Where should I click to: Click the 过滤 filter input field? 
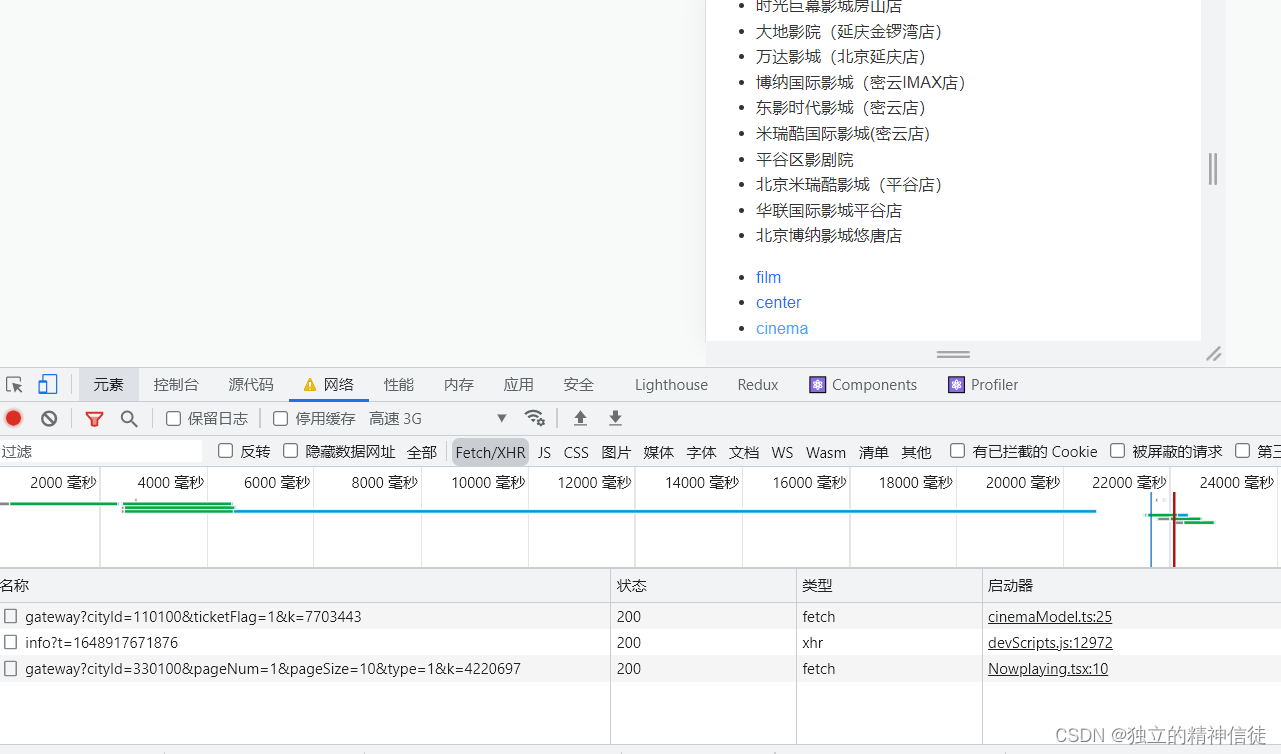101,452
